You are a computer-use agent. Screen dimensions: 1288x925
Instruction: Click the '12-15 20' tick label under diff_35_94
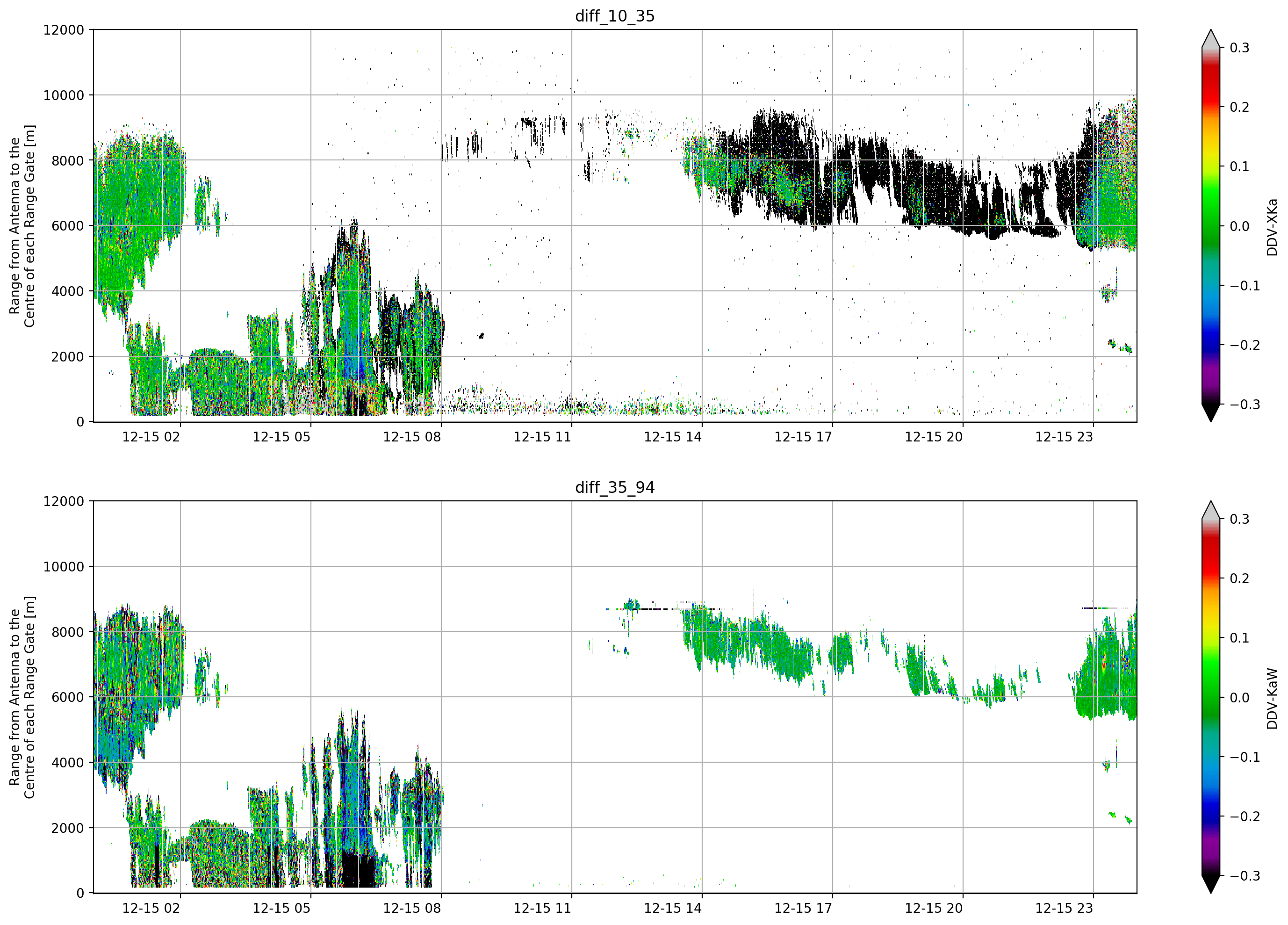pos(934,909)
